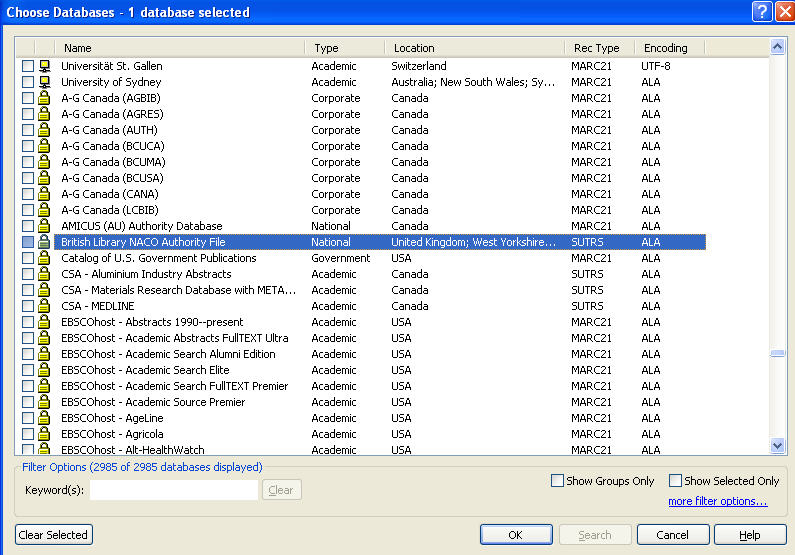
Task: Click the lock icon for A-G Canada (AUTH)
Action: coord(45,130)
